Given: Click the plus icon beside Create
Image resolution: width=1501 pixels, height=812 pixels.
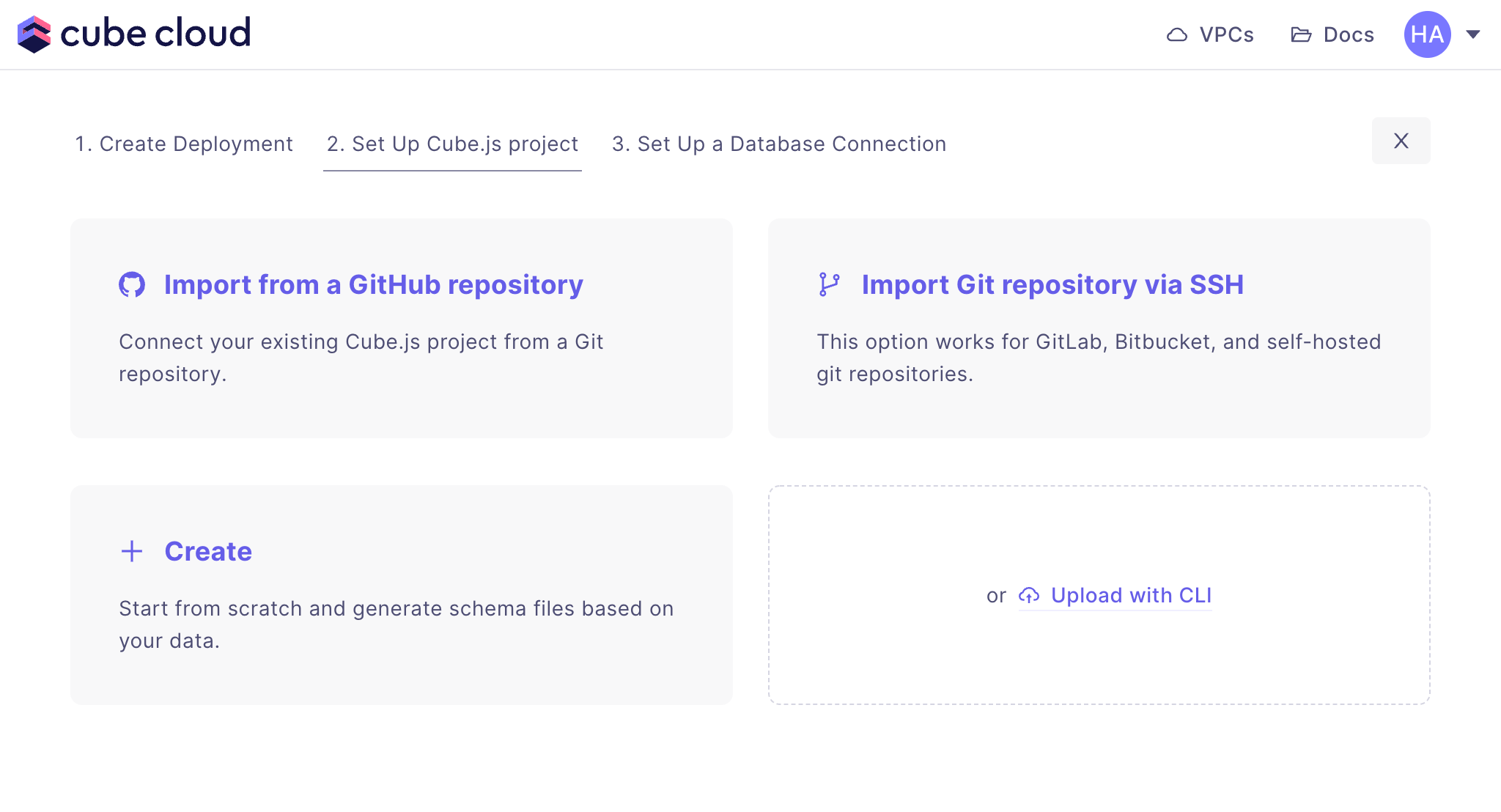Looking at the screenshot, I should [132, 551].
